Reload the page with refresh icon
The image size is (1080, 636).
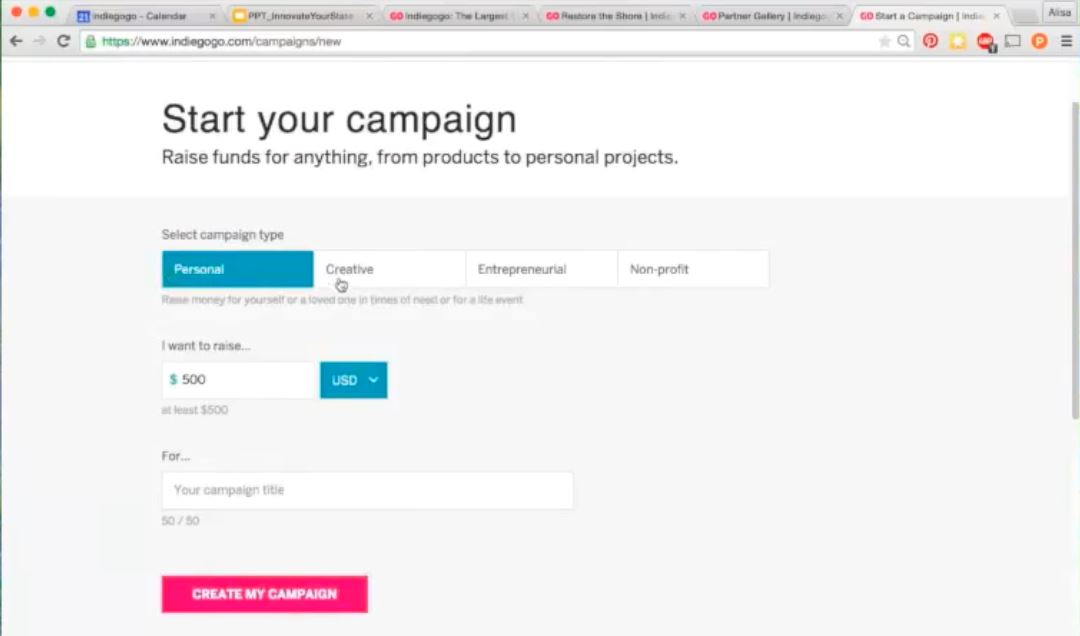click(x=63, y=41)
